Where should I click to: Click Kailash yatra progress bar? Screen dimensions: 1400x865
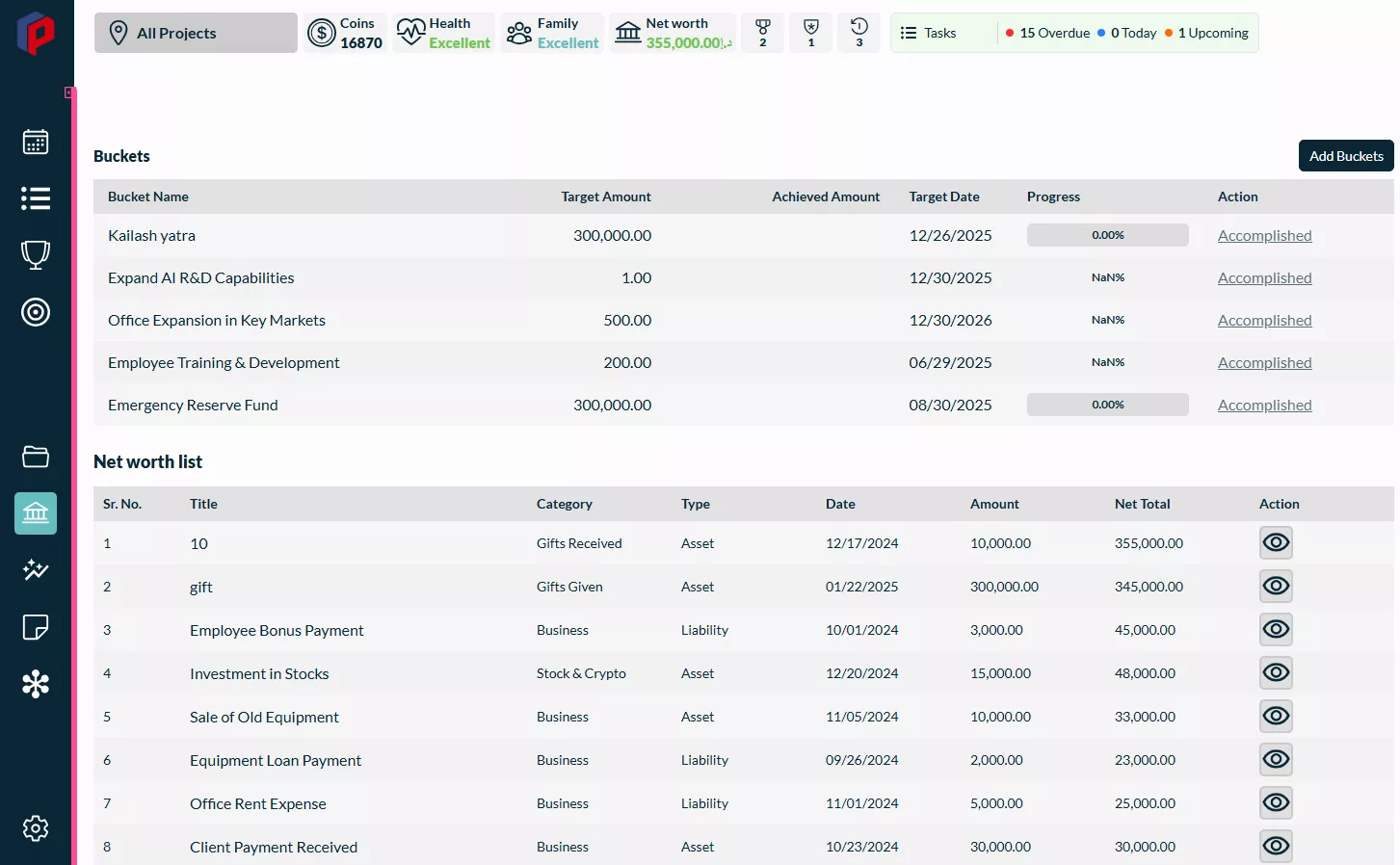(x=1108, y=235)
